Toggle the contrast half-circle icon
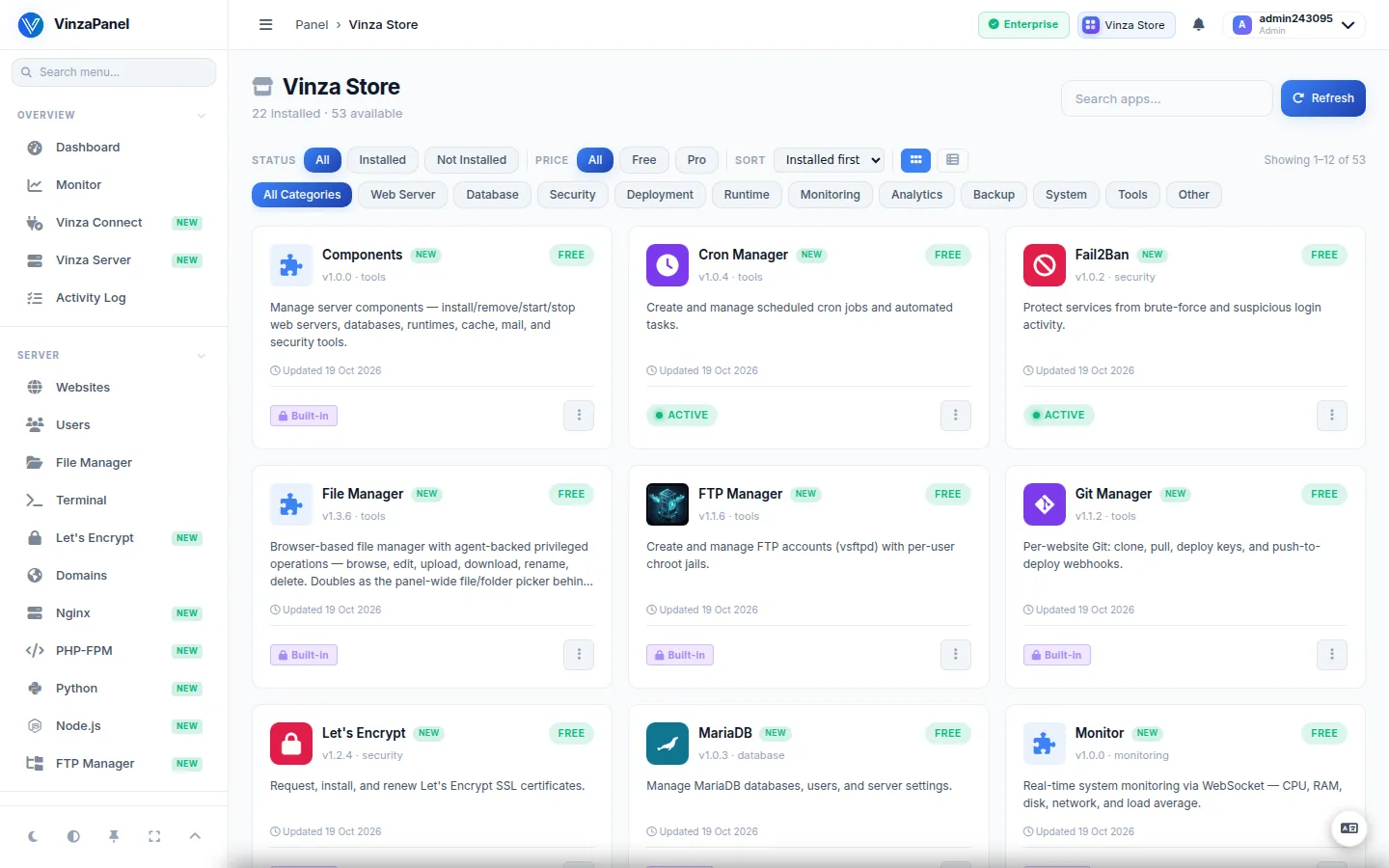 pos(73,836)
